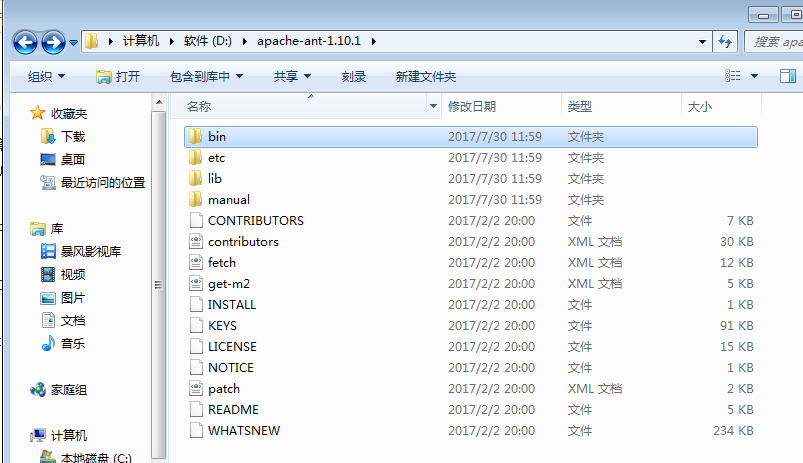This screenshot has height=463, width=803.
Task: Open the 名称 column filter dropdown
Action: coord(433,107)
